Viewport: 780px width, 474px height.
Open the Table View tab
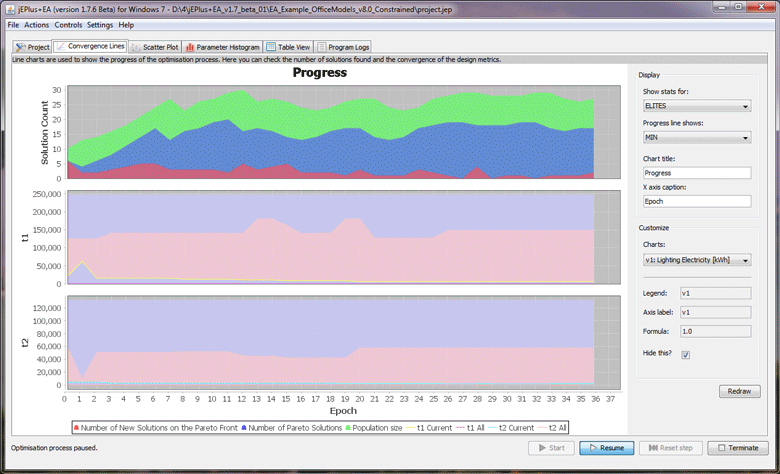[x=289, y=47]
